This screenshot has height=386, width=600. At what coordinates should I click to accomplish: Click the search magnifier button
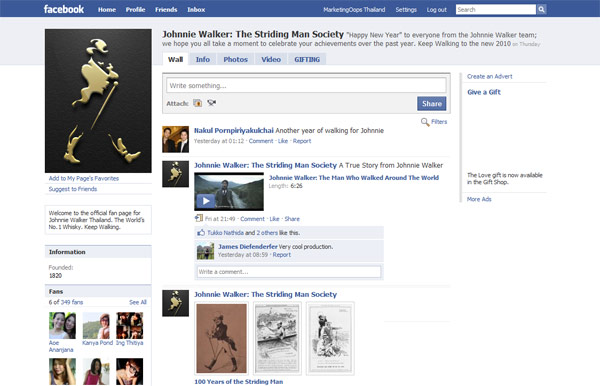(541, 10)
